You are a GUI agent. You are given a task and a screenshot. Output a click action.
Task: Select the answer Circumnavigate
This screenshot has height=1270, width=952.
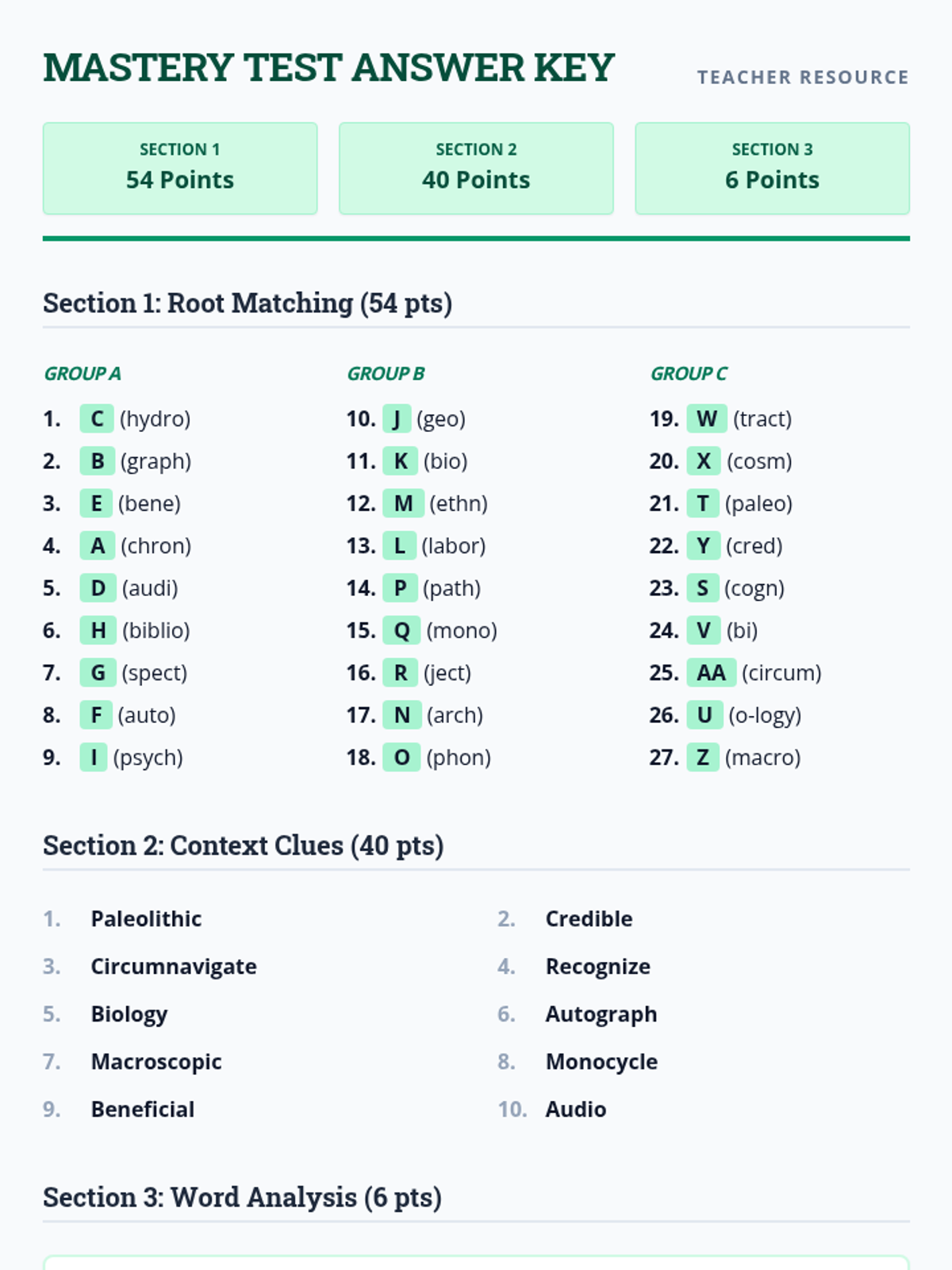click(174, 966)
